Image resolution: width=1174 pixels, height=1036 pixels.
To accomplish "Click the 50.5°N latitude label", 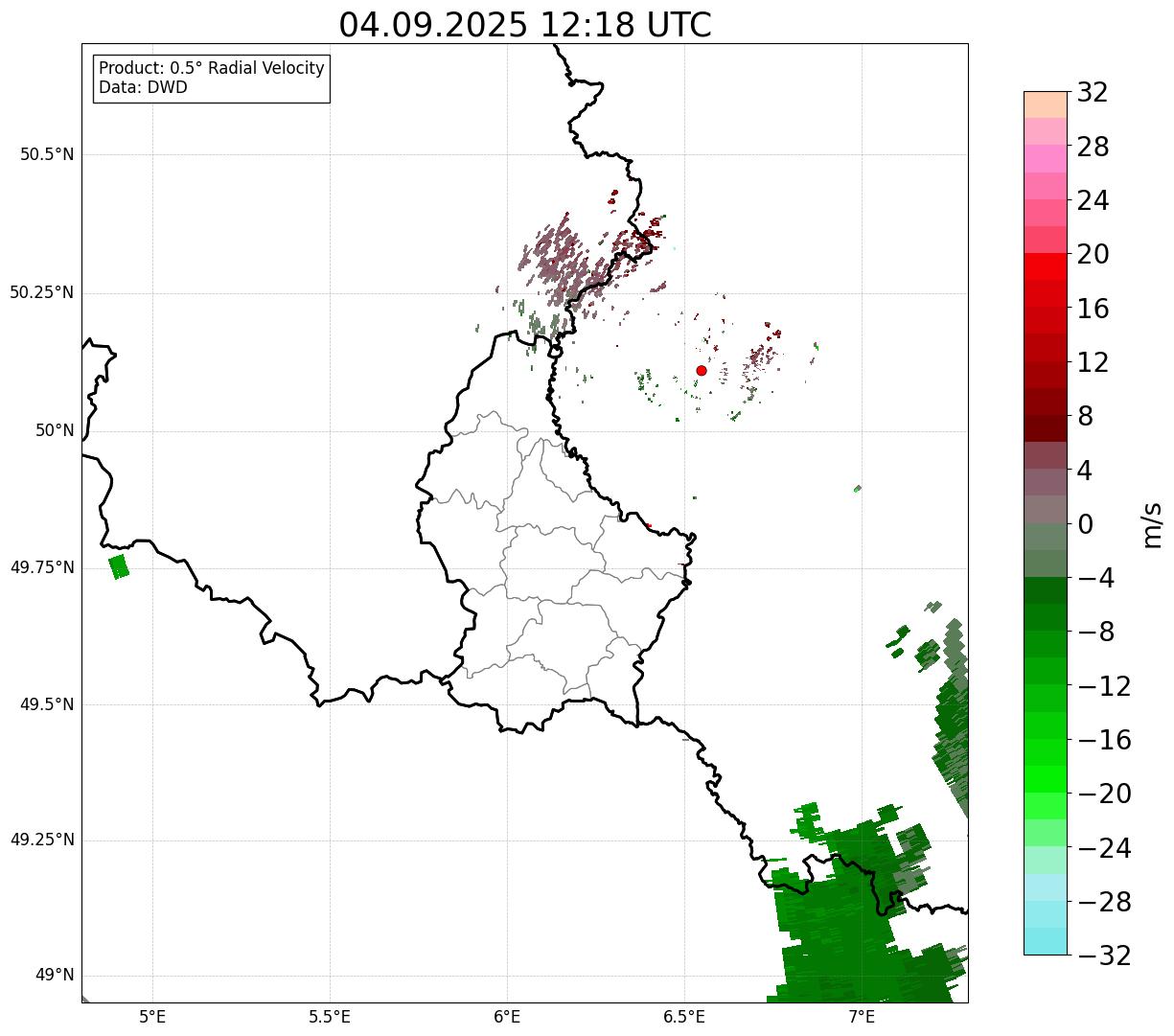I will coord(47,154).
